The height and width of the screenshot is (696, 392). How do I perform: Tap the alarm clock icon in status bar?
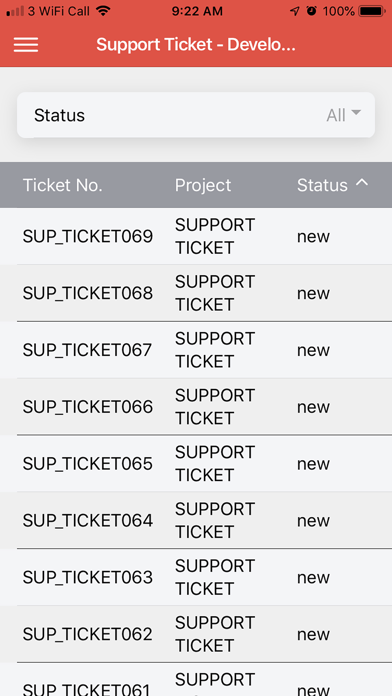click(312, 11)
